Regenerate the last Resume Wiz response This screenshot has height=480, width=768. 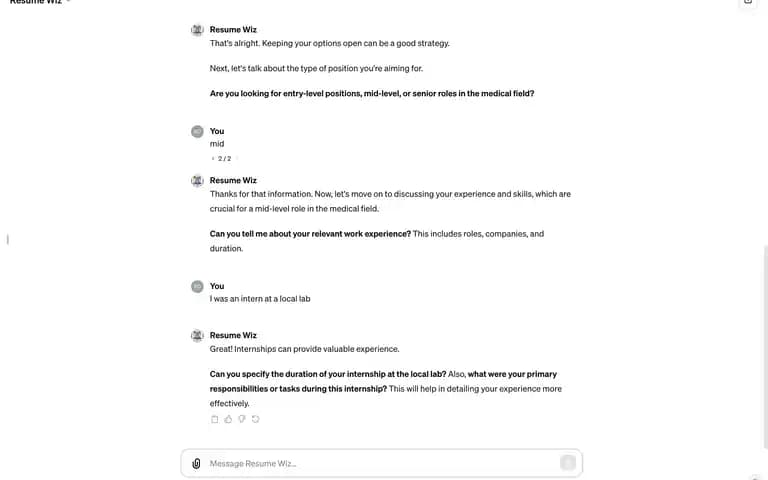click(x=256, y=419)
